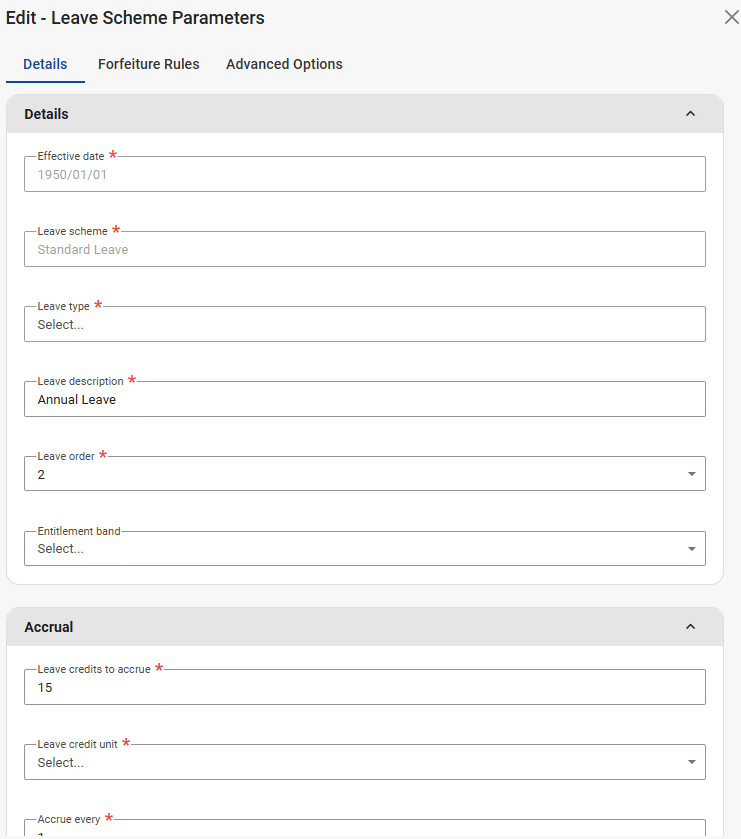Screen dimensions: 741x839
Task: Click the Effective date field
Action: coord(364,174)
